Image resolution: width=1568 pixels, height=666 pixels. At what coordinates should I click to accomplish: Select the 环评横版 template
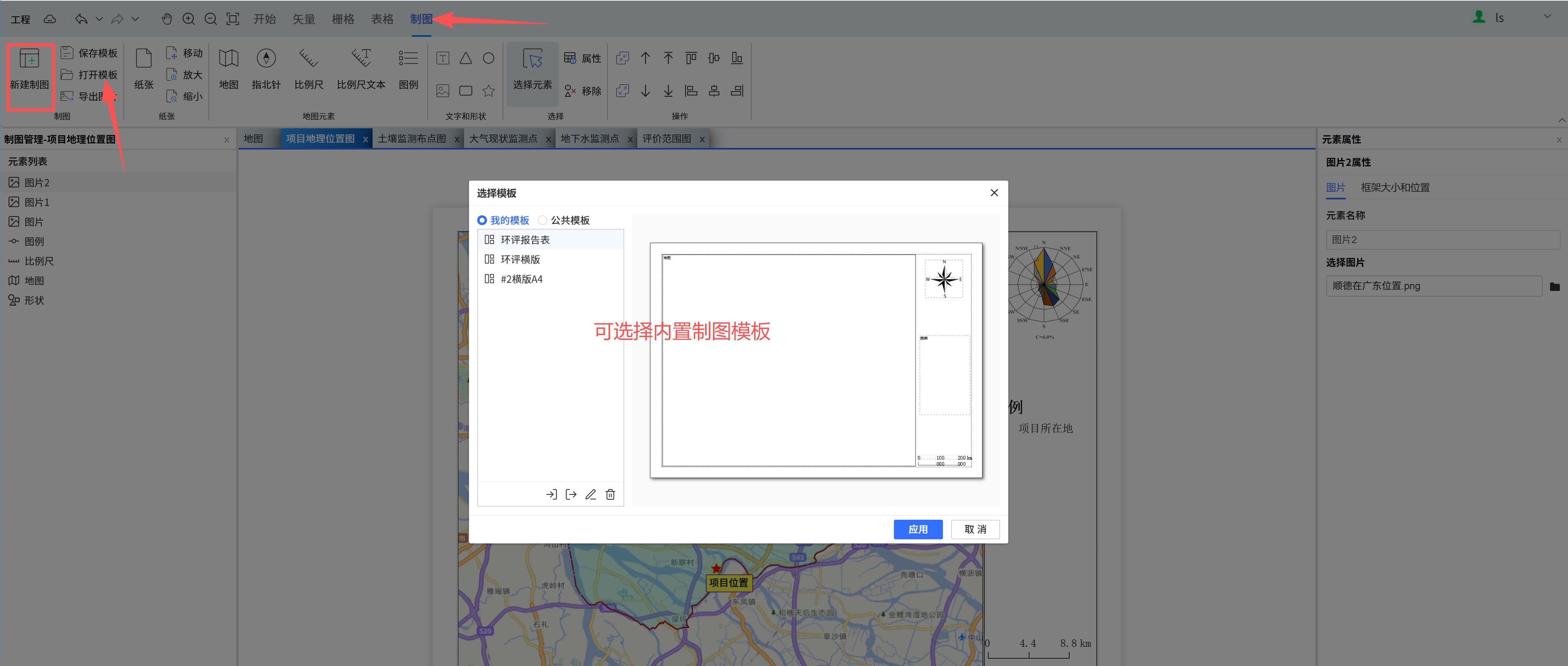coord(550,259)
